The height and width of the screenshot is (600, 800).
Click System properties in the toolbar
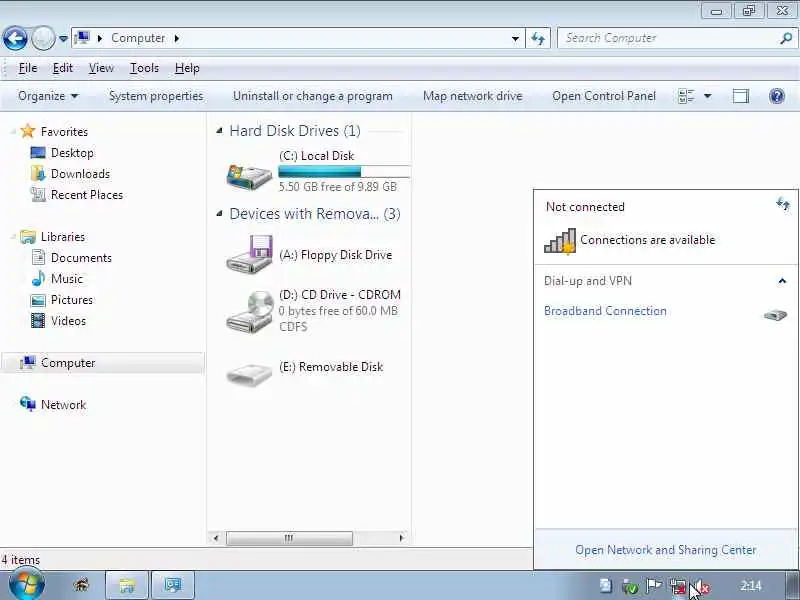pos(156,96)
